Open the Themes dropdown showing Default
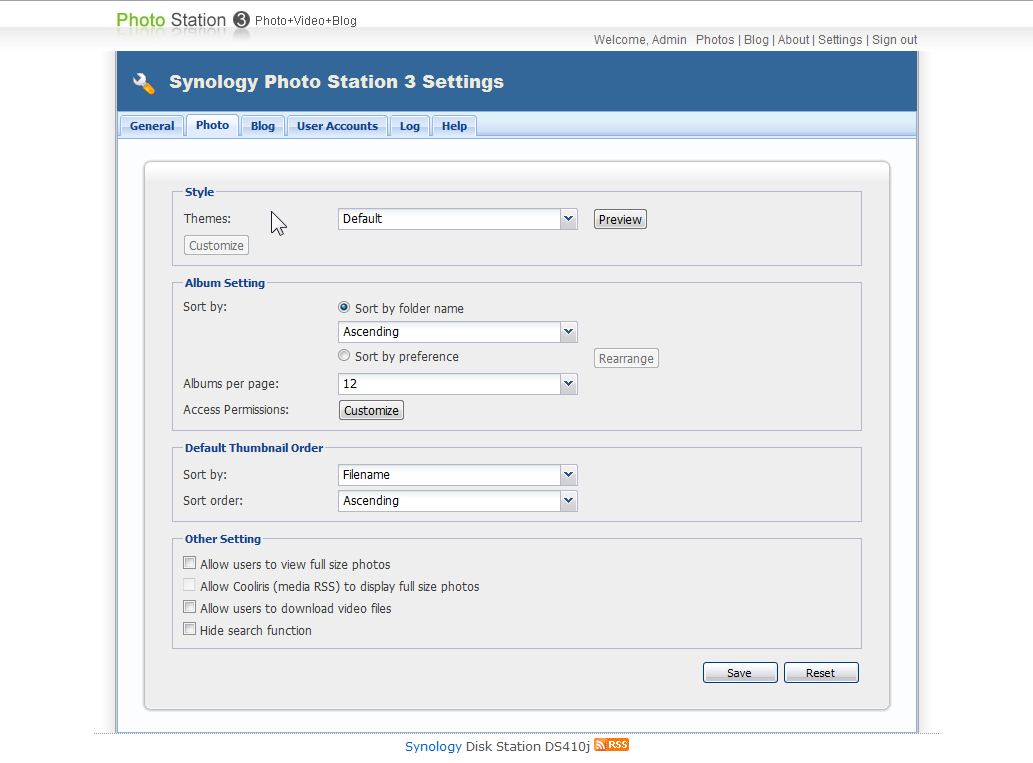The height and width of the screenshot is (763, 1033). (458, 219)
